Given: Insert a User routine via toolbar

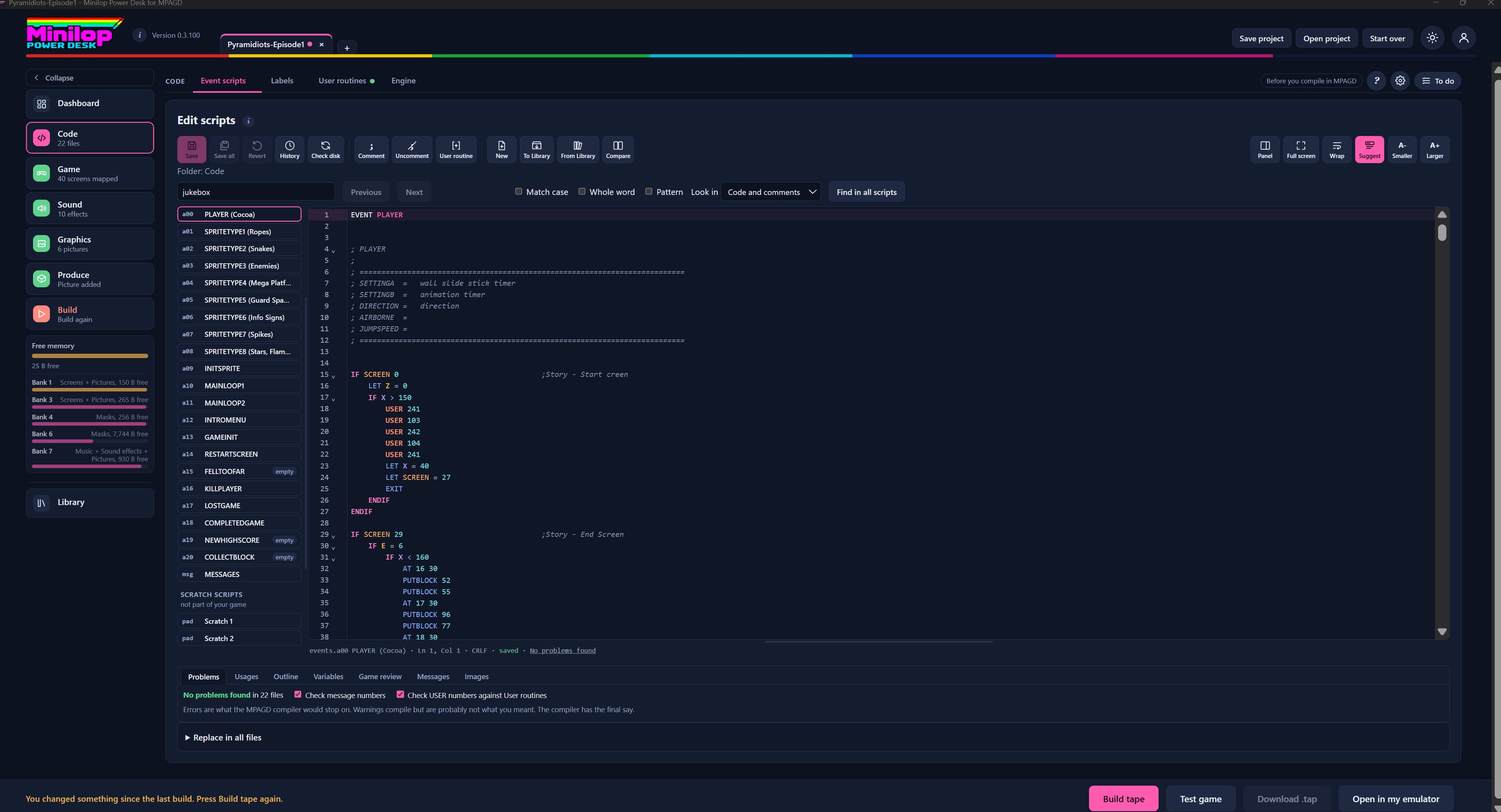Looking at the screenshot, I should pyautogui.click(x=456, y=149).
